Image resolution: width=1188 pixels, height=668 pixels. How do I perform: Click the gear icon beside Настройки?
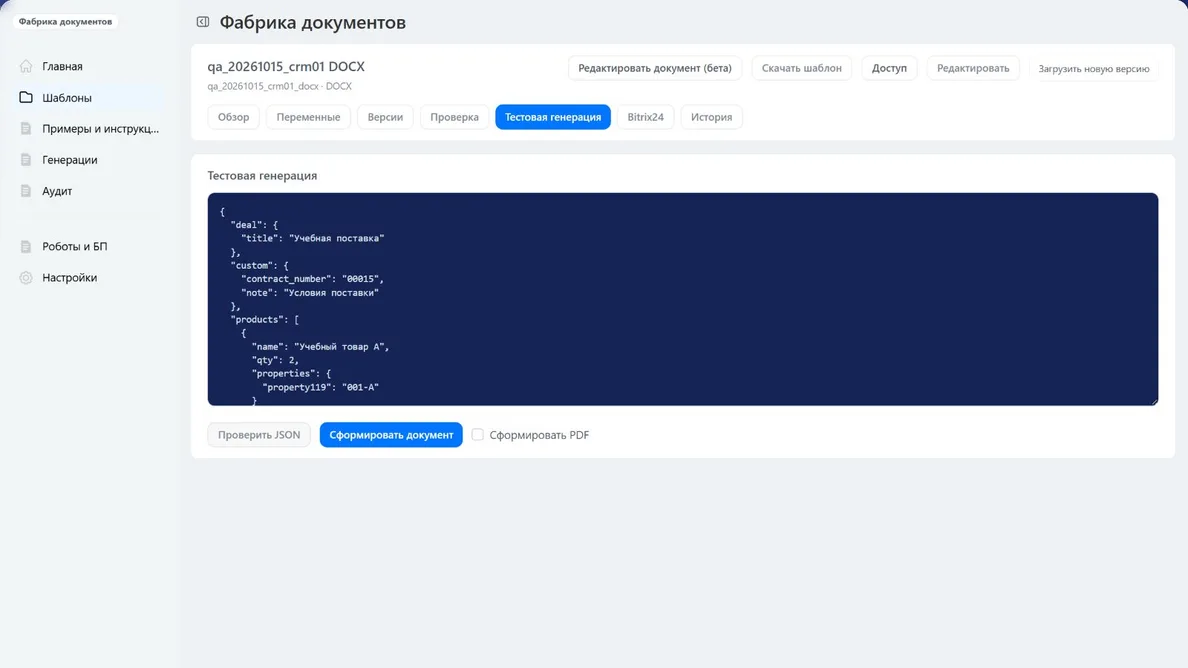coord(26,277)
